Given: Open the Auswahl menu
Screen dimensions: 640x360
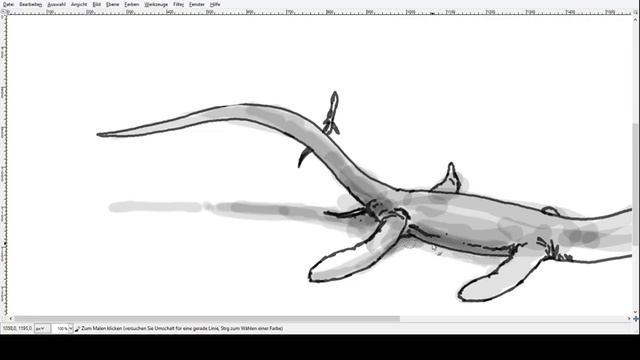Looking at the screenshot, I should tap(56, 4).
